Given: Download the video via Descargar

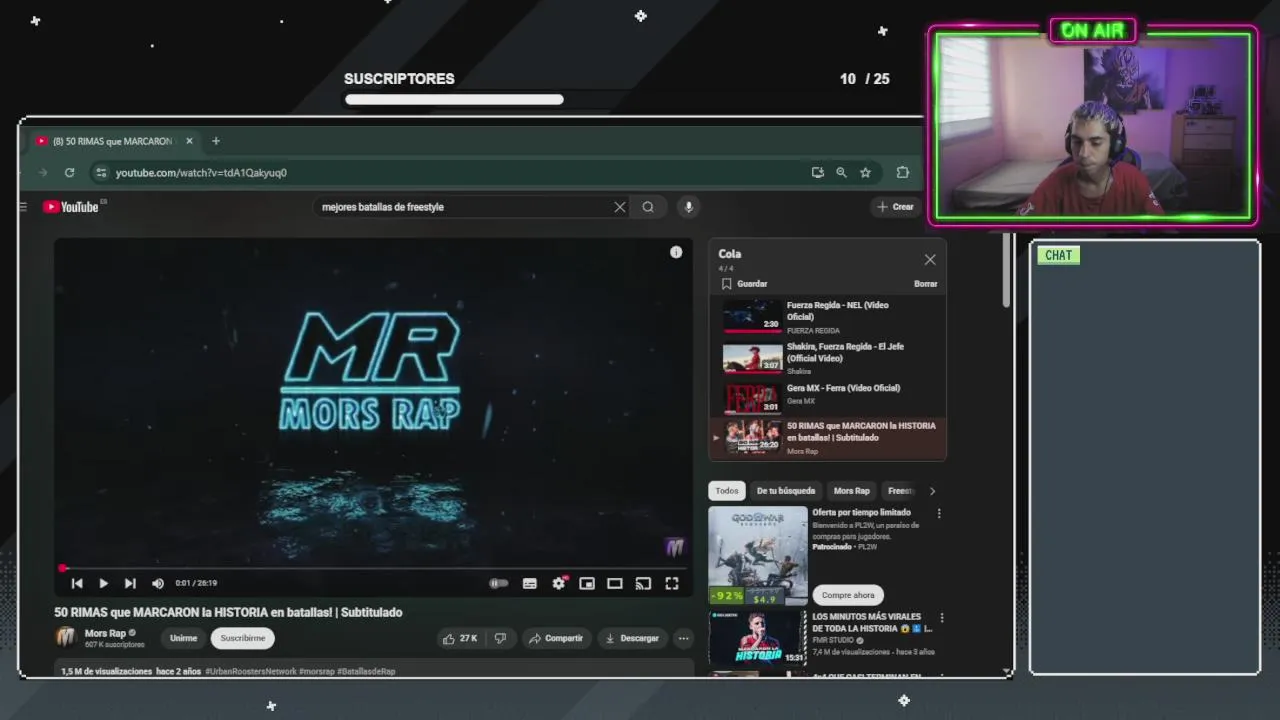Looking at the screenshot, I should point(632,638).
